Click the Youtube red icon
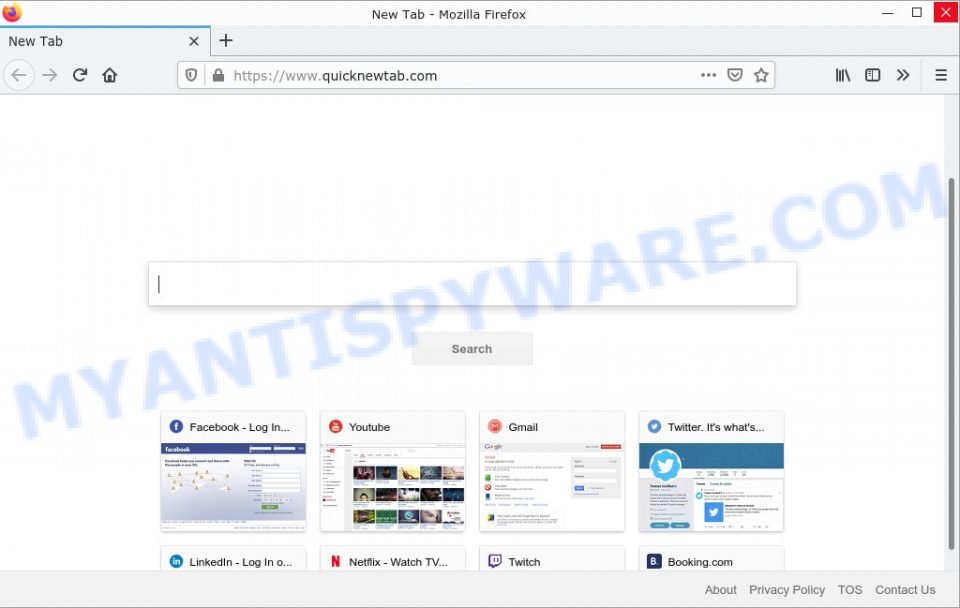 pyautogui.click(x=336, y=427)
